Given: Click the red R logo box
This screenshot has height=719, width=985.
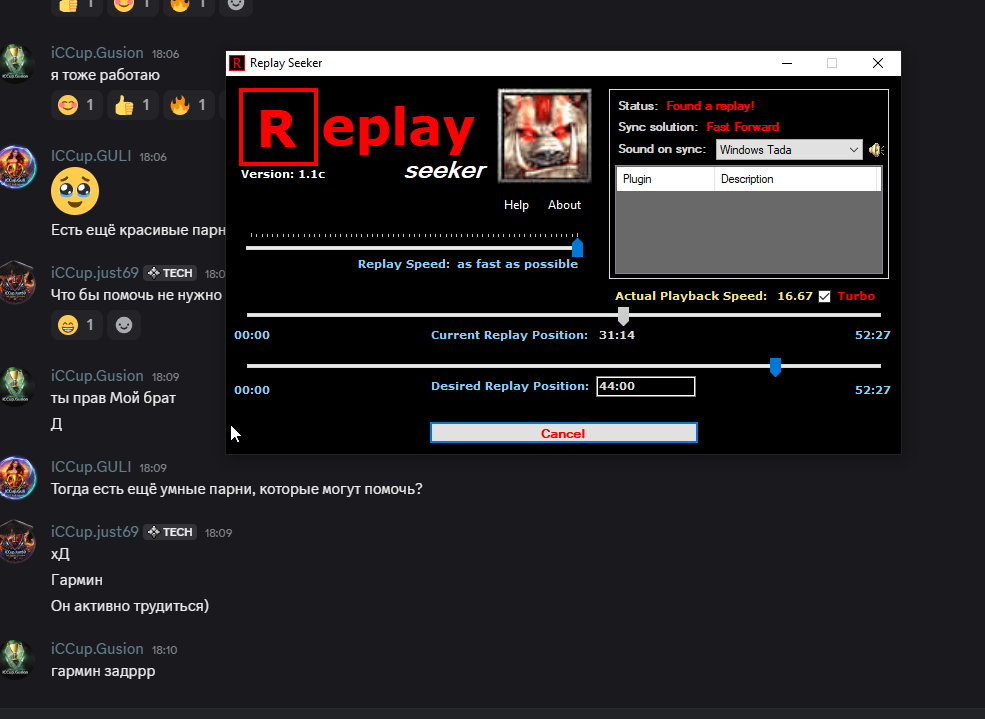Looking at the screenshot, I should pos(278,127).
